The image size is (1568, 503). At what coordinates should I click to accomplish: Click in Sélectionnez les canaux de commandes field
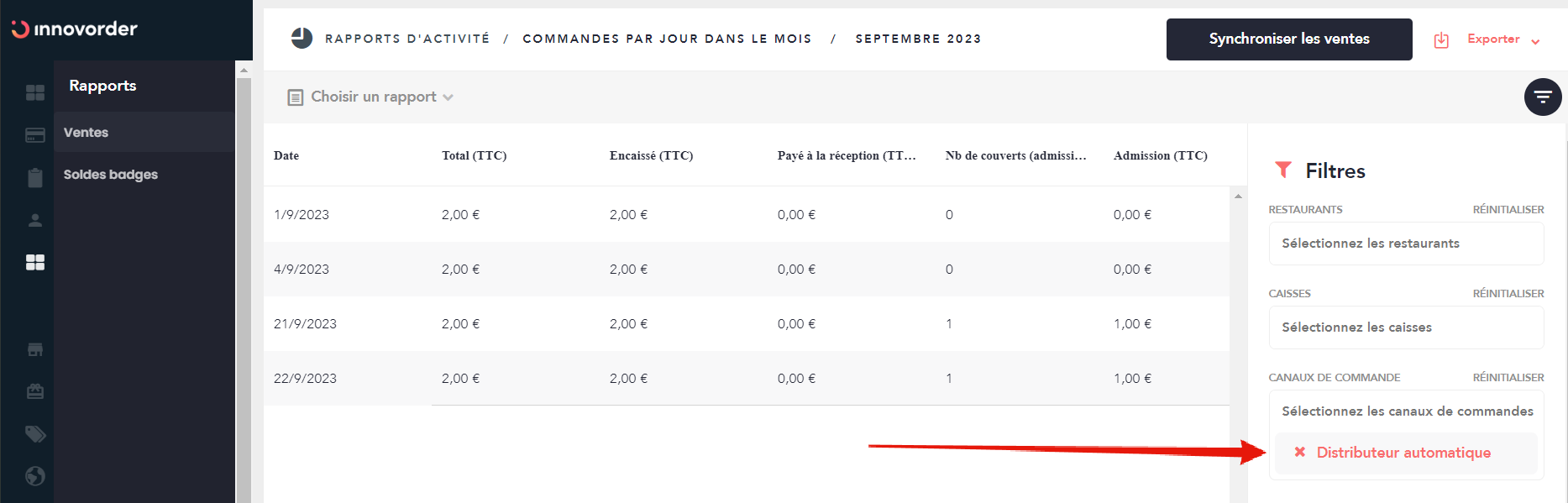point(1406,411)
